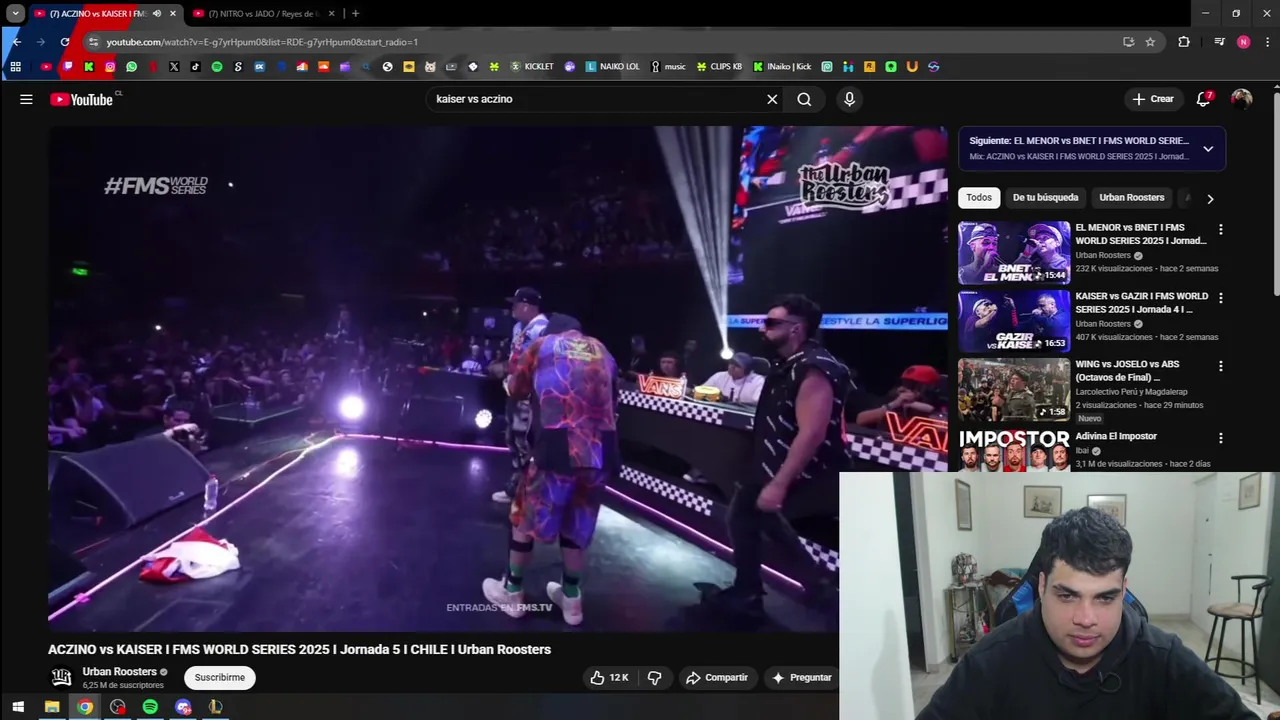The image size is (1280, 720).
Task: Open the account avatar menu on YouTube
Action: pyautogui.click(x=1241, y=99)
